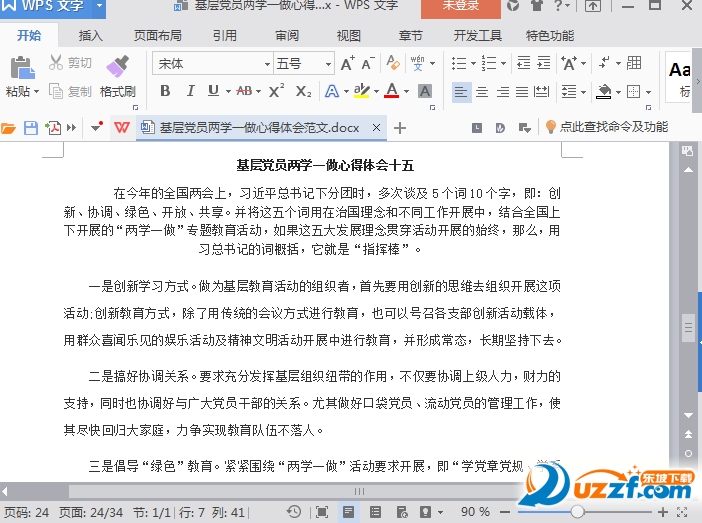Expand borders dropdown arrow

(648, 92)
